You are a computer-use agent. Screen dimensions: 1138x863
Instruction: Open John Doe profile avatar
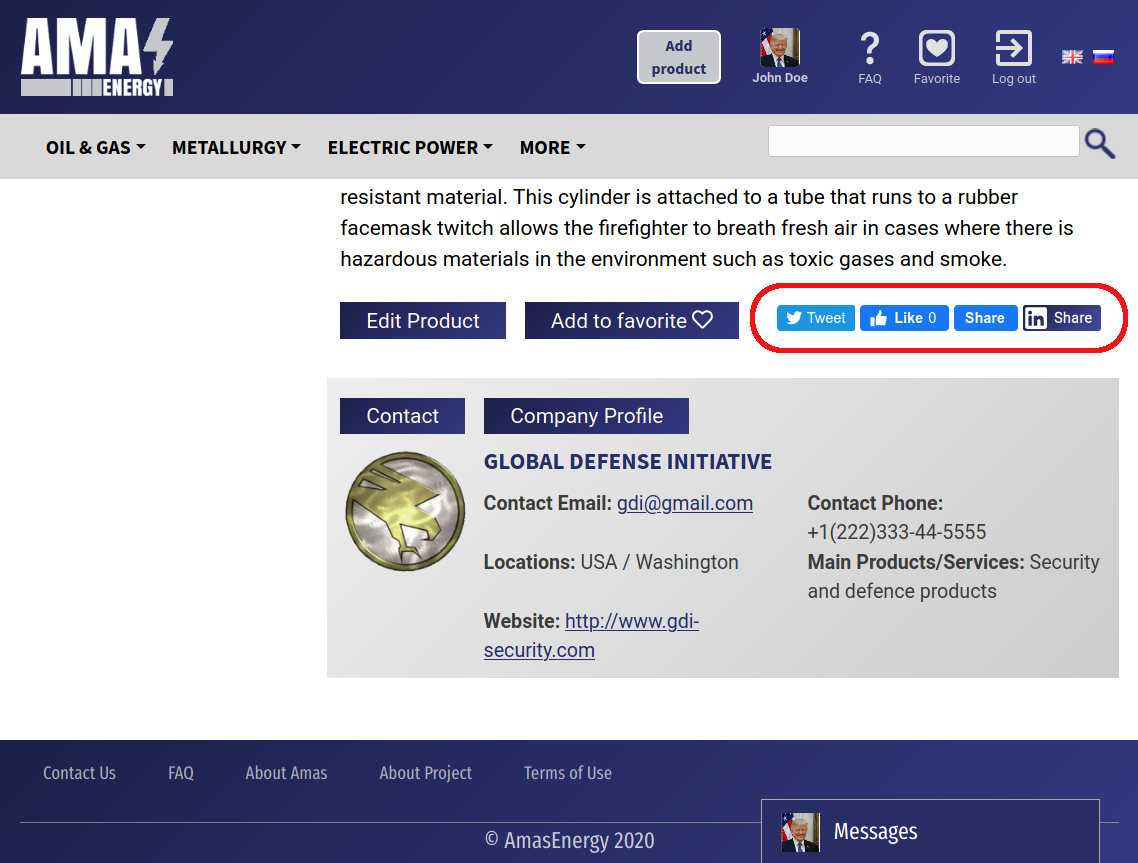tap(780, 48)
